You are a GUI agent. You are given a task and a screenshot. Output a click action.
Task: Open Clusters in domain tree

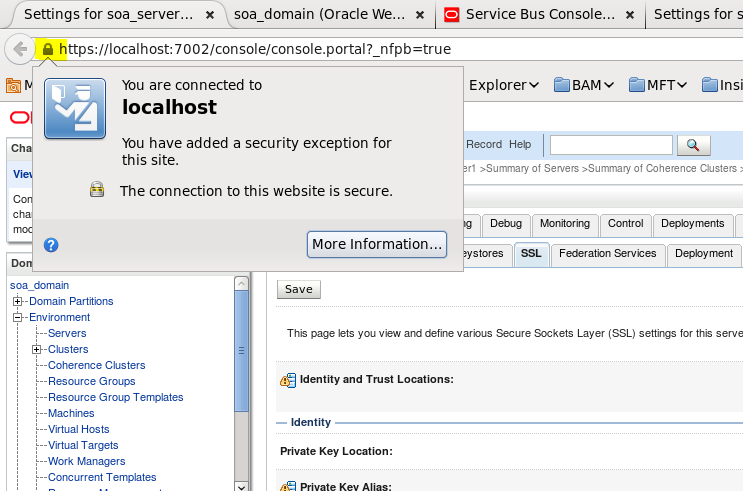point(68,349)
